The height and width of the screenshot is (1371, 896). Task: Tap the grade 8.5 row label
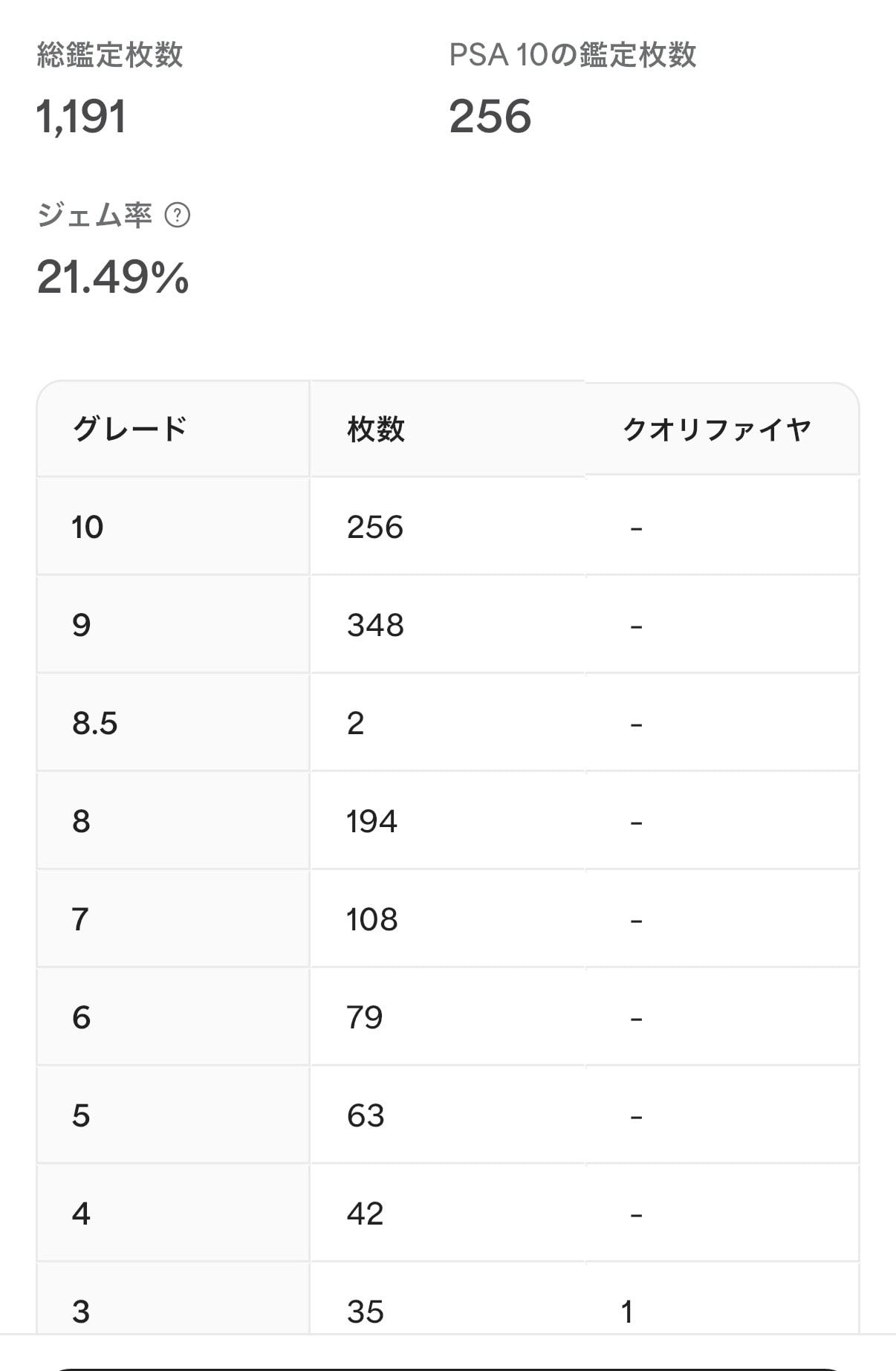pos(94,724)
